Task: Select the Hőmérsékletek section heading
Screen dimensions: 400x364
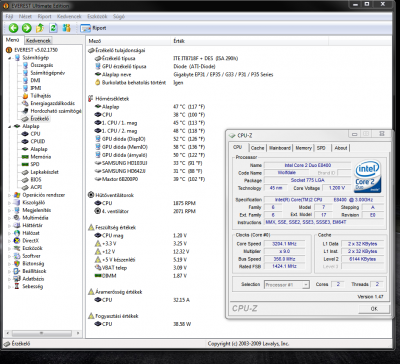Action: [112, 99]
